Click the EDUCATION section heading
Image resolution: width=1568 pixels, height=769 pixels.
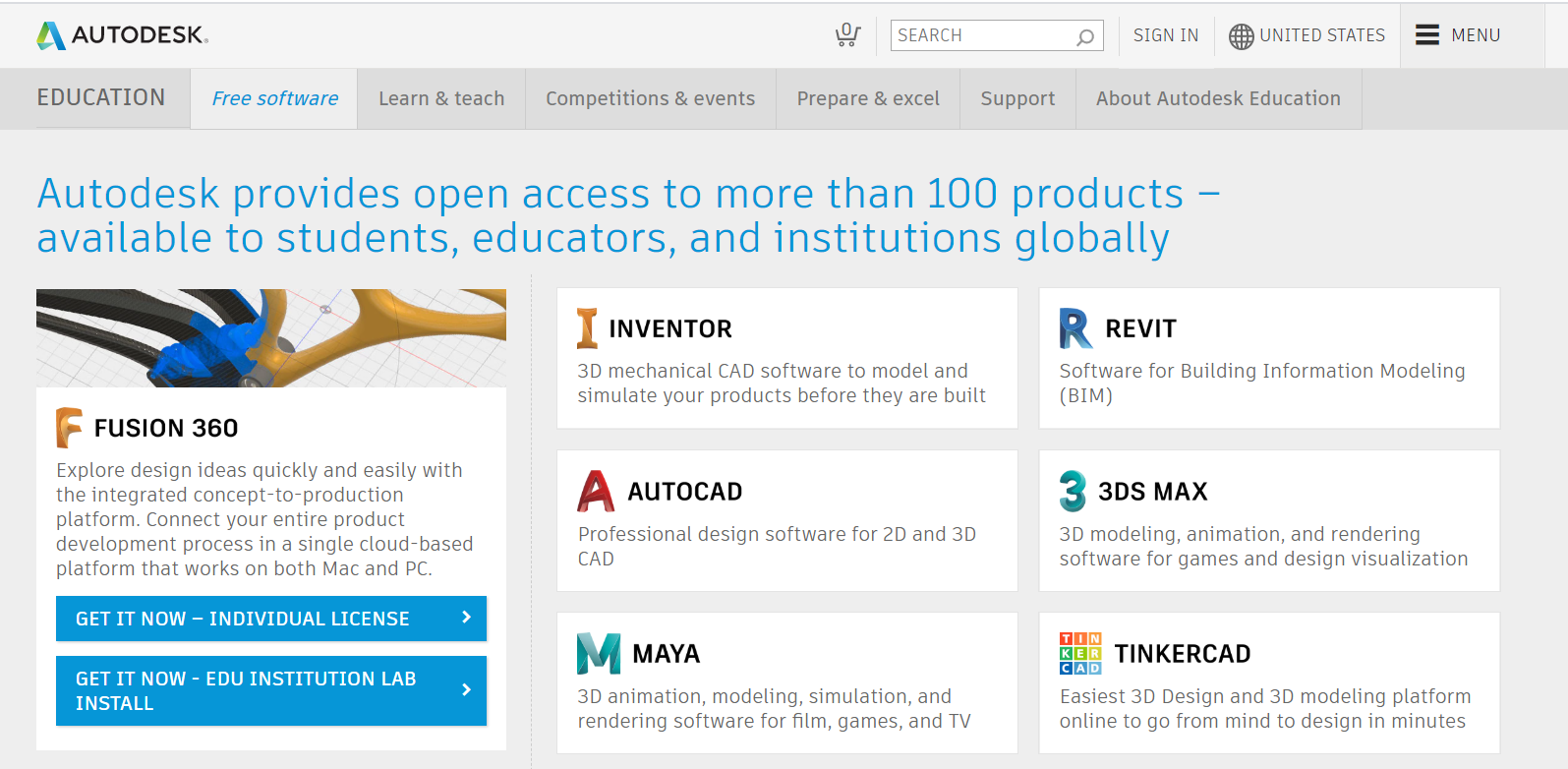(101, 97)
